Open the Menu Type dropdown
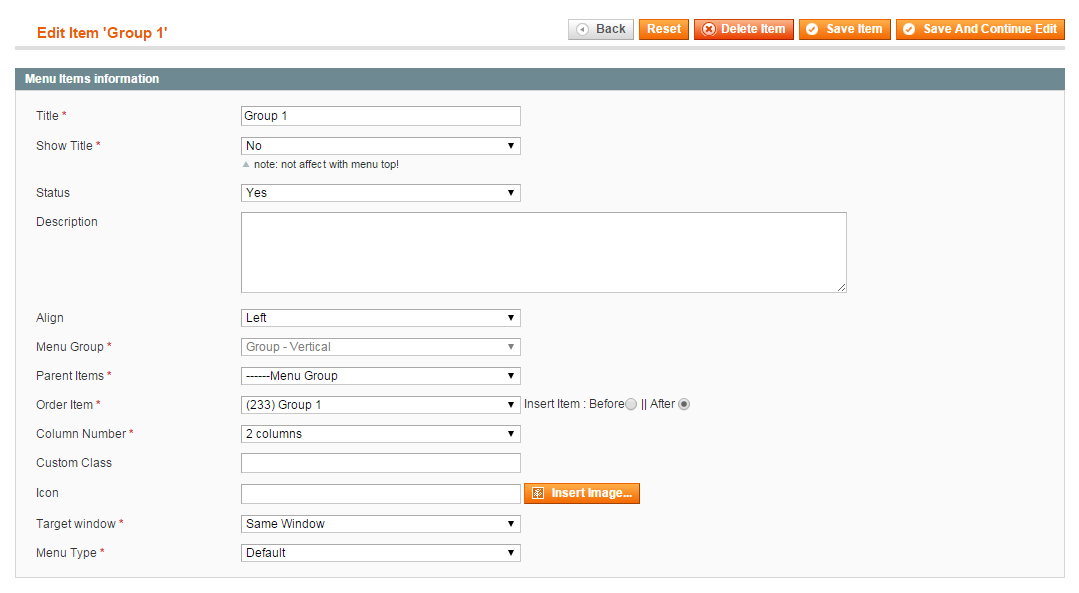The height and width of the screenshot is (593, 1079). [381, 553]
